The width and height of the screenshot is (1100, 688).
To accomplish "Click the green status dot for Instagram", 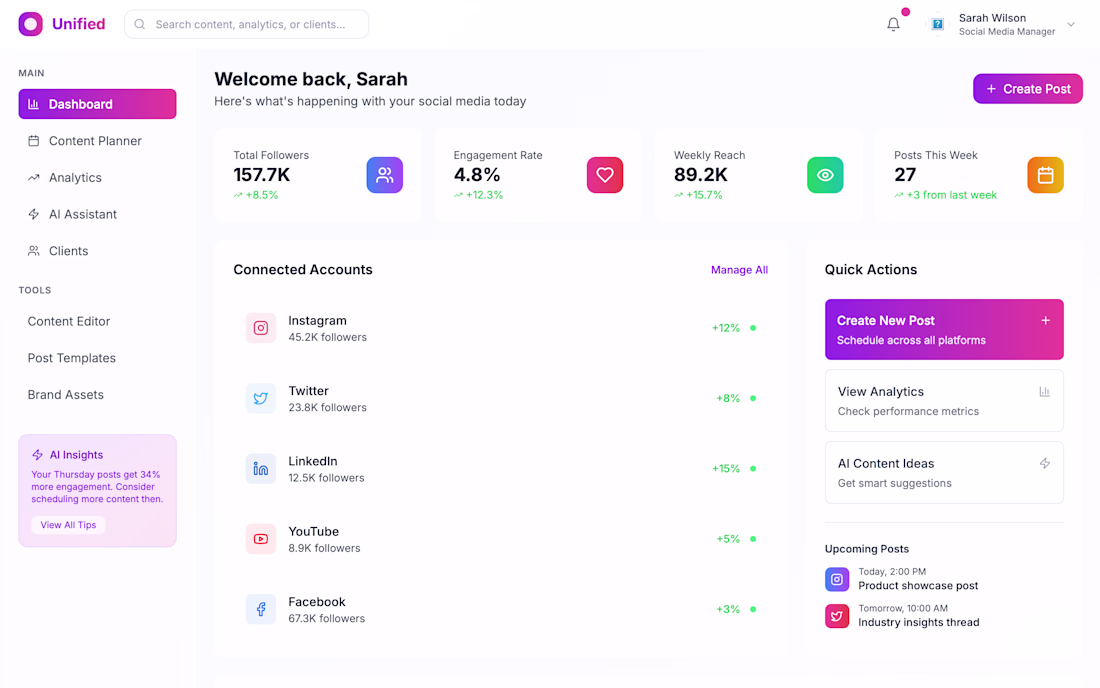I will [753, 328].
